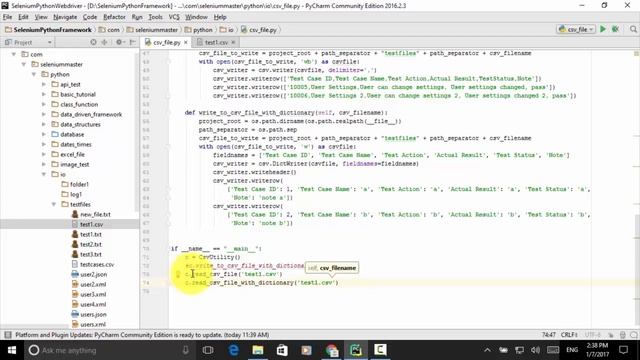Switch to csv_file.py tab
Viewport: 640px width, 360px height.
(x=167, y=42)
